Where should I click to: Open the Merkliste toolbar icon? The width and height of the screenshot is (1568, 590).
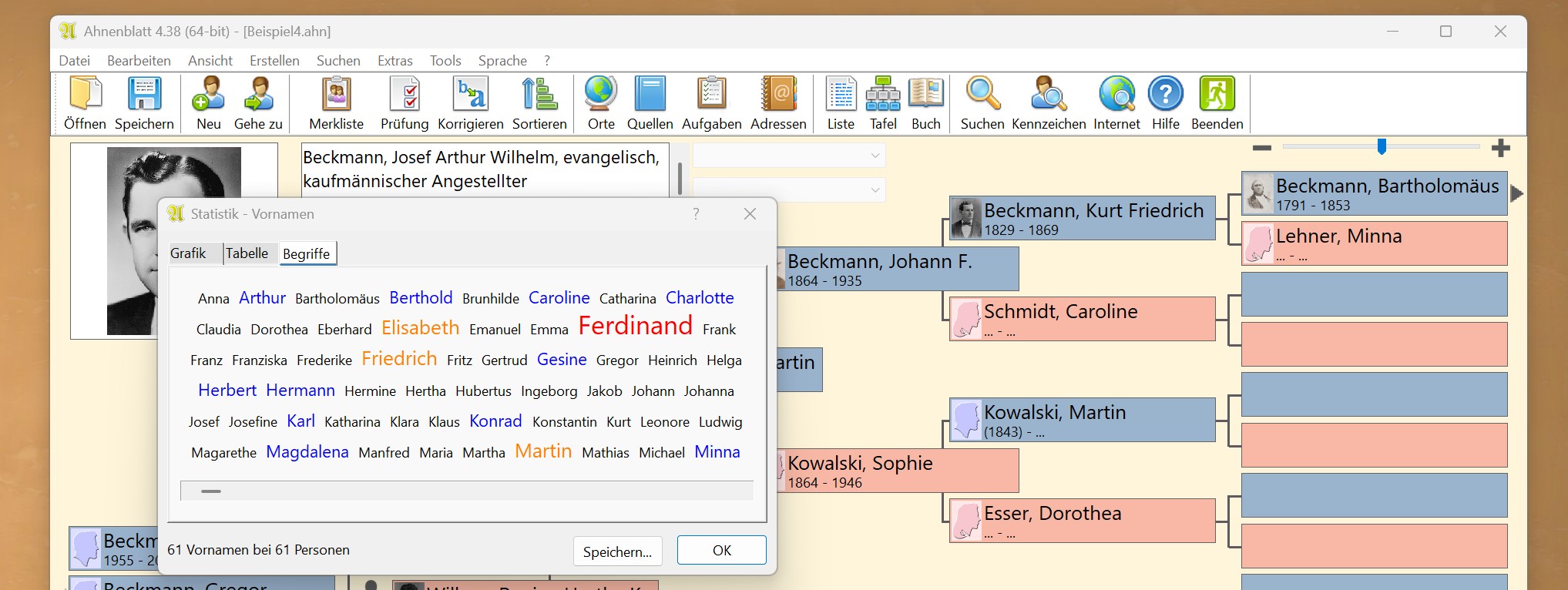336,95
